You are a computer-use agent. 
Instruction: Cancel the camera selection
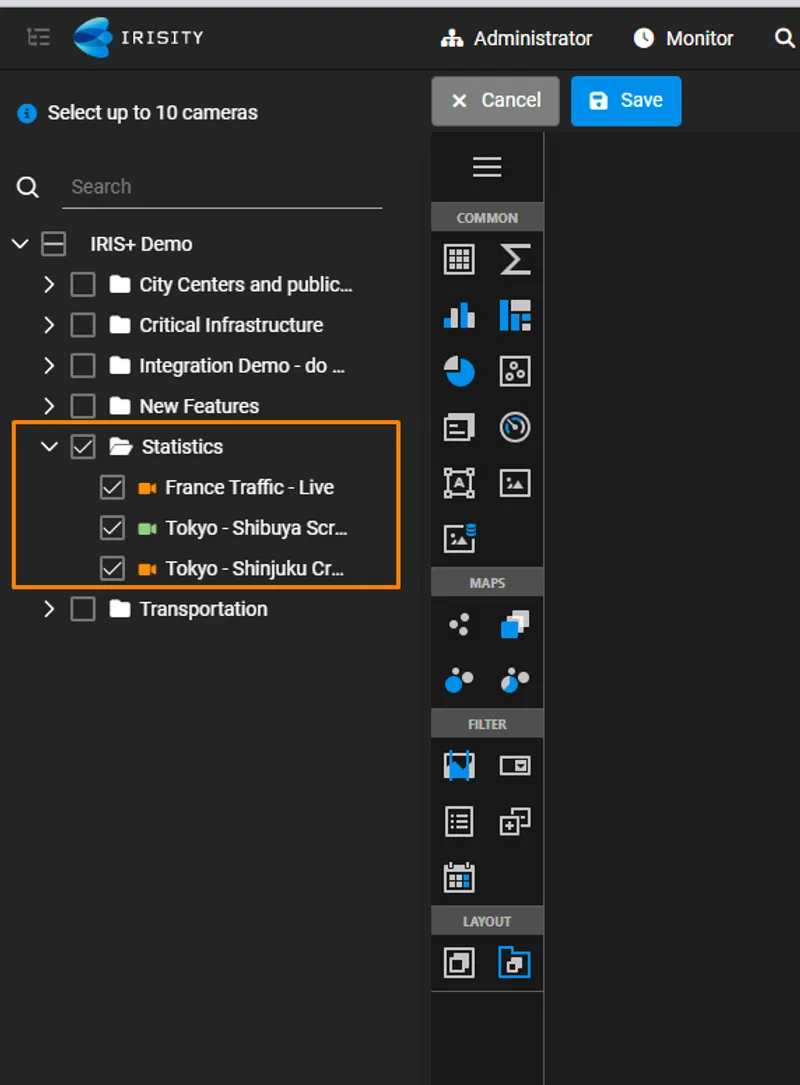[495, 100]
